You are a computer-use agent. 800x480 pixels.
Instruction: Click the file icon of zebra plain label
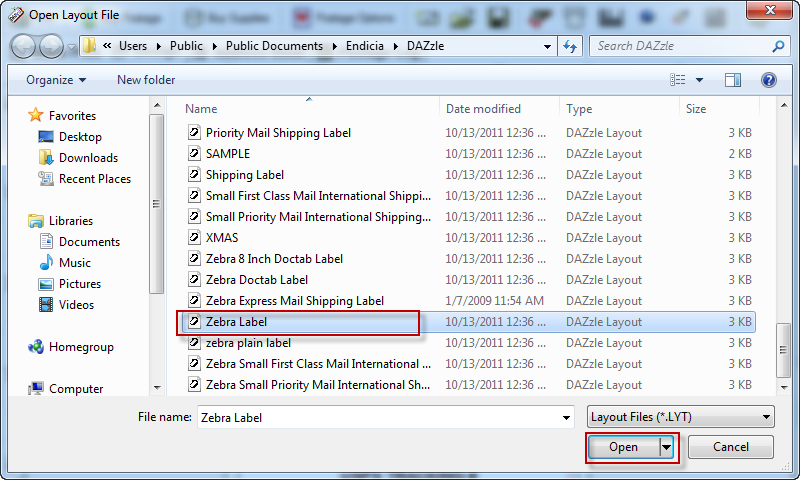coord(194,343)
